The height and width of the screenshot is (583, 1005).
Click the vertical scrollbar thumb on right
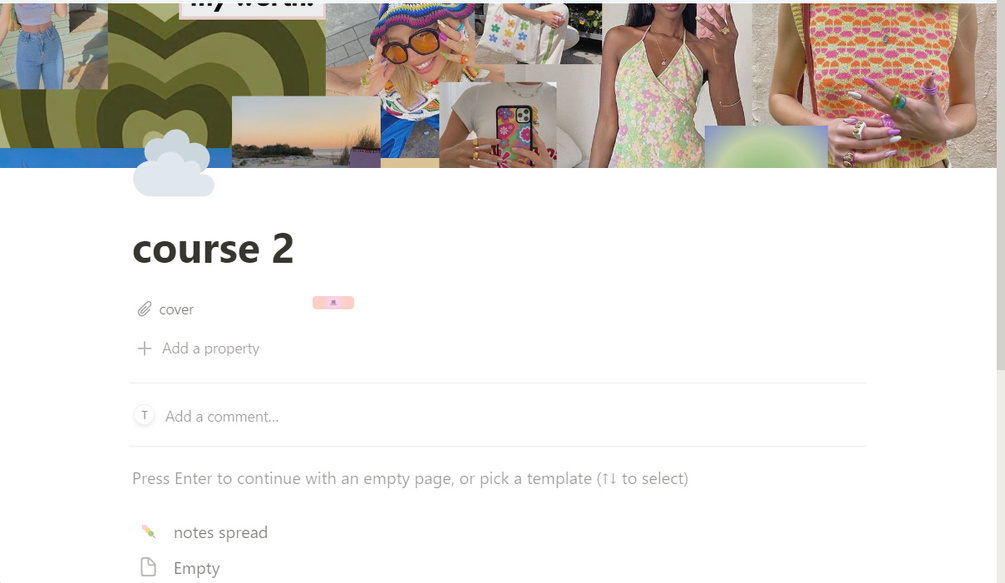point(1001,186)
